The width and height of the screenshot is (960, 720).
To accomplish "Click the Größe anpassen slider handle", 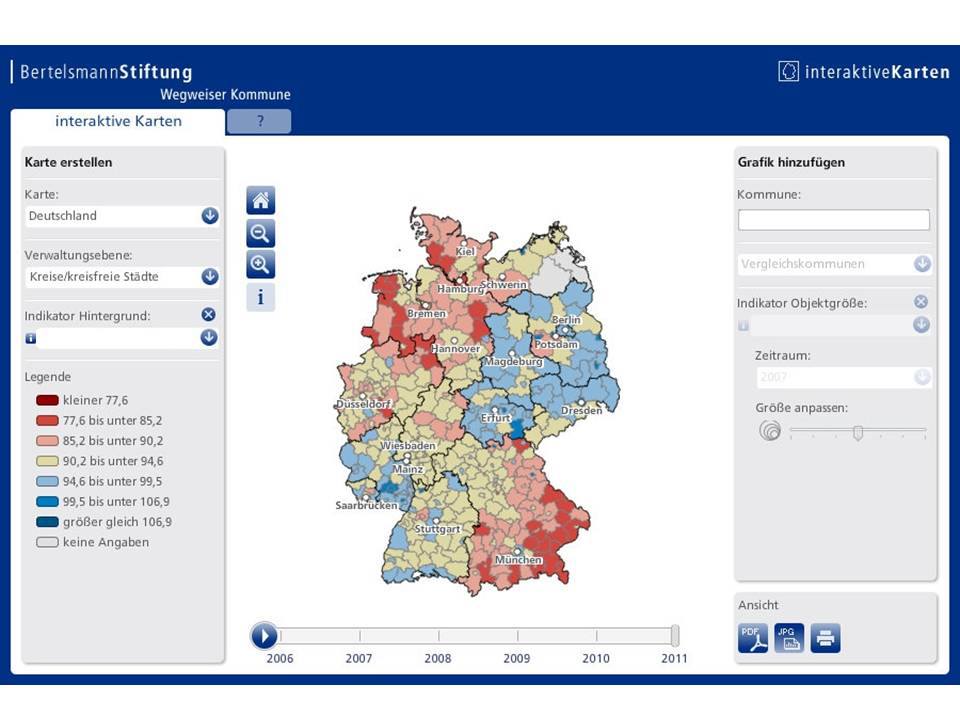I will pyautogui.click(x=858, y=433).
